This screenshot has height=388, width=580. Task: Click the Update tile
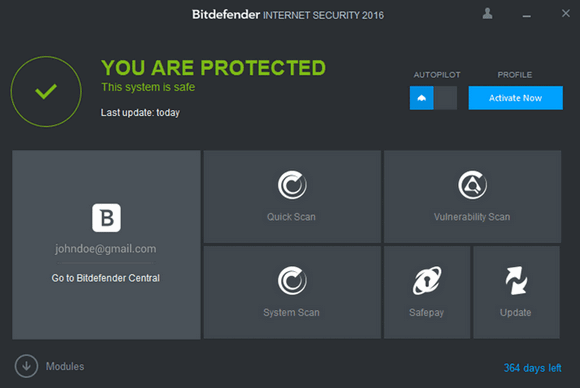(516, 292)
